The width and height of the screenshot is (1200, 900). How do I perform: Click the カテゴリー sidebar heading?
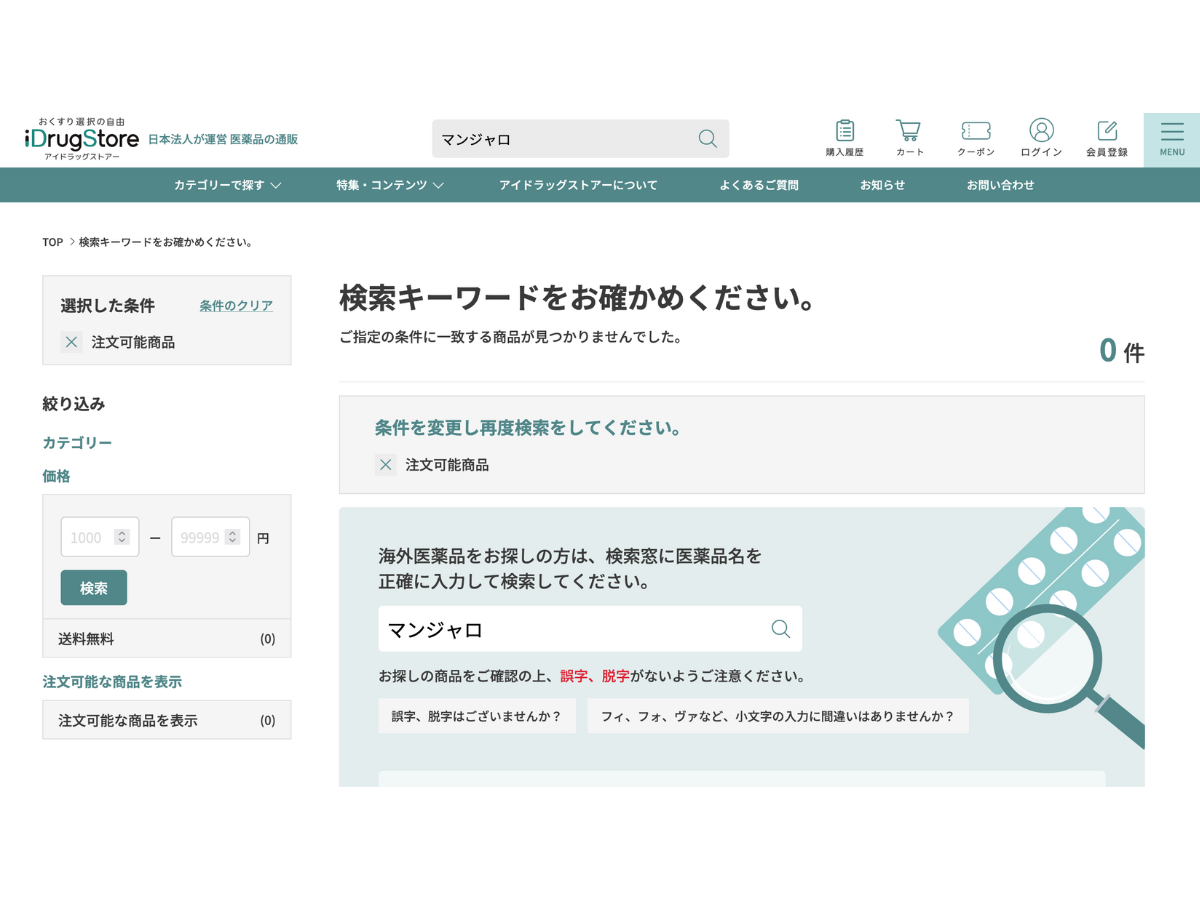77,442
